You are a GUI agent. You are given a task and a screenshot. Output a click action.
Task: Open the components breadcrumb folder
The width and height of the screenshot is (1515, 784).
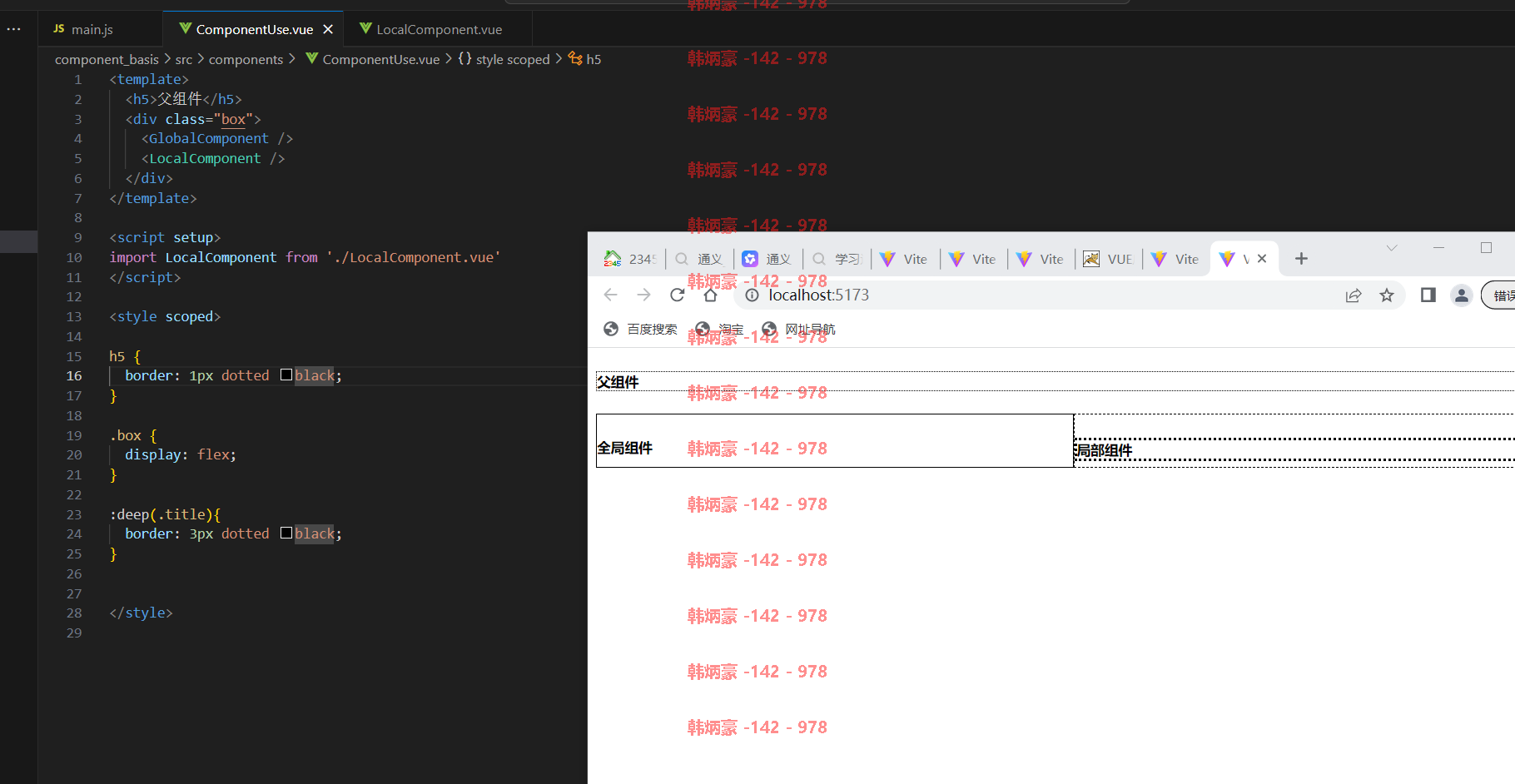point(246,59)
